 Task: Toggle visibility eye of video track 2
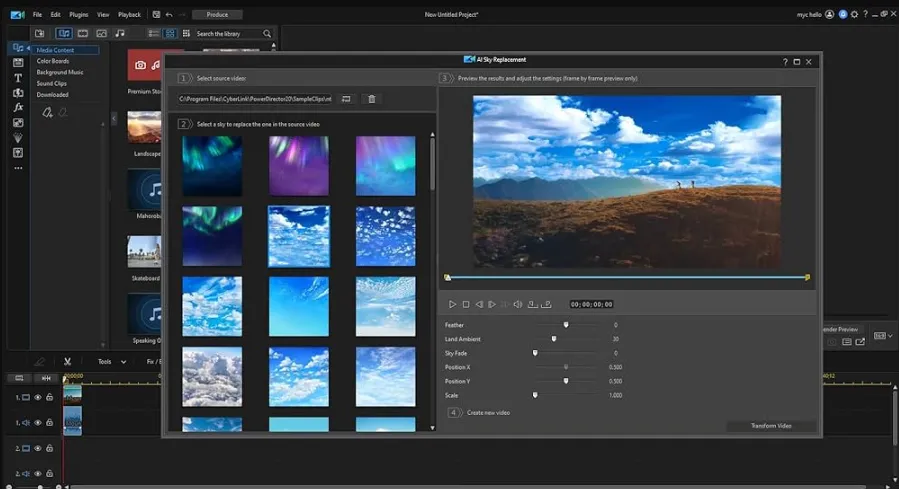[38, 448]
